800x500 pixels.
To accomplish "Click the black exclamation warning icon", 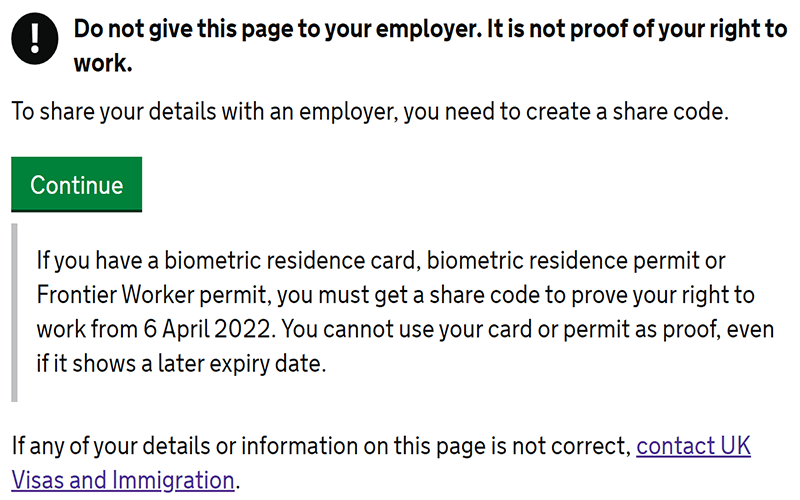I will click(35, 39).
